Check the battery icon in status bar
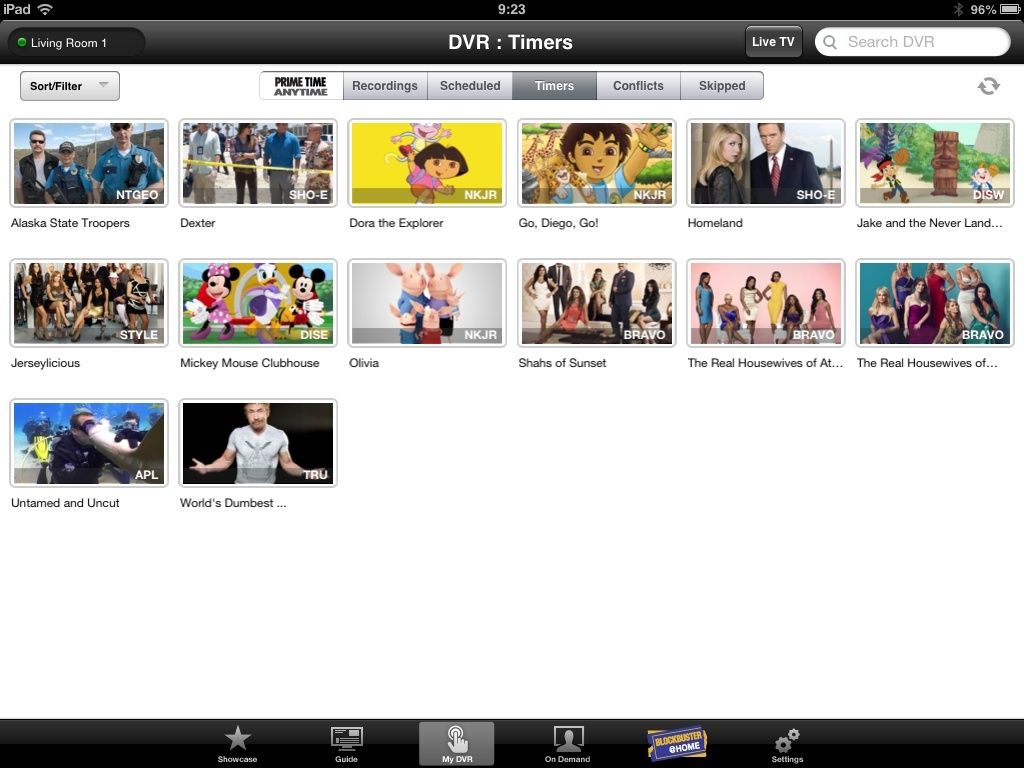 pos(1010,9)
